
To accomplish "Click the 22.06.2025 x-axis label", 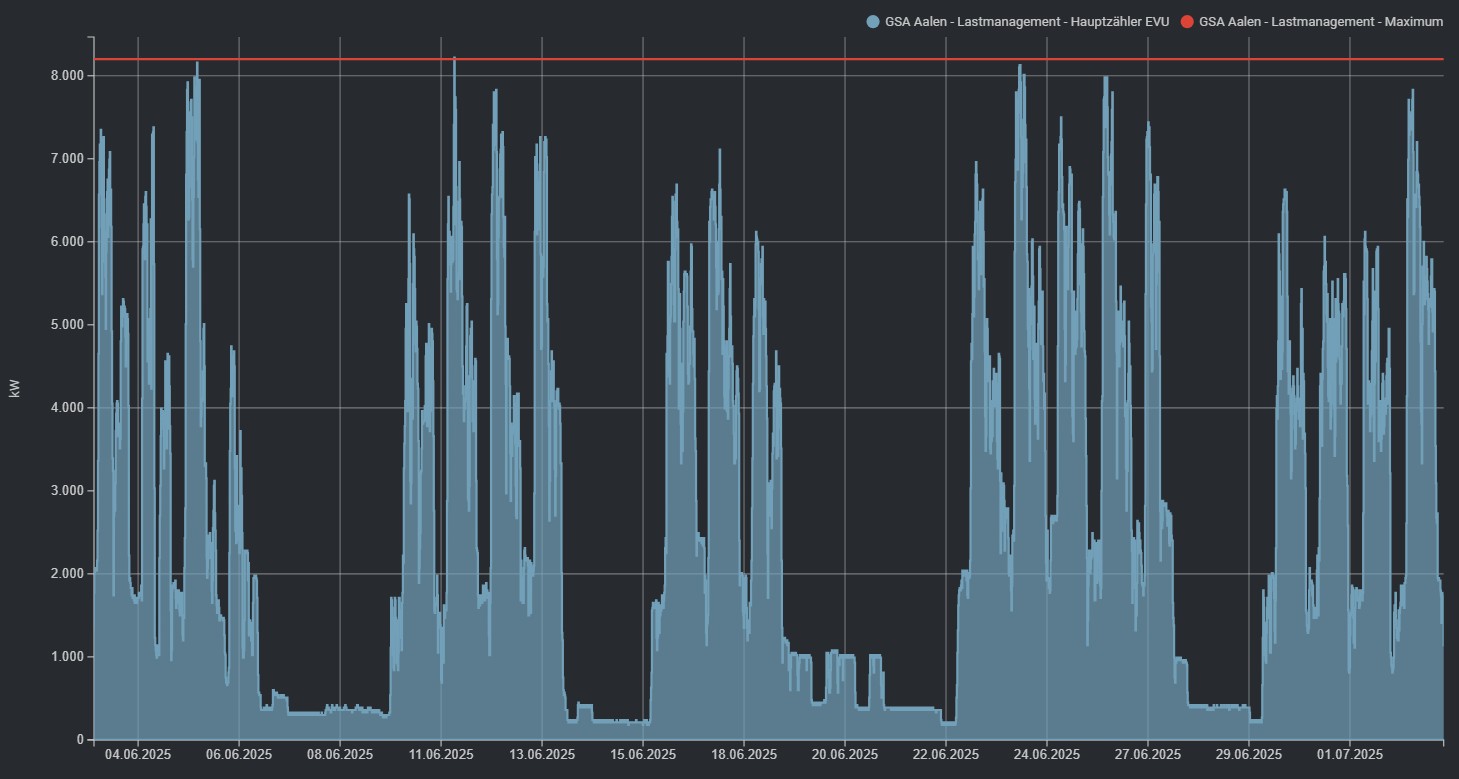I will [x=945, y=754].
